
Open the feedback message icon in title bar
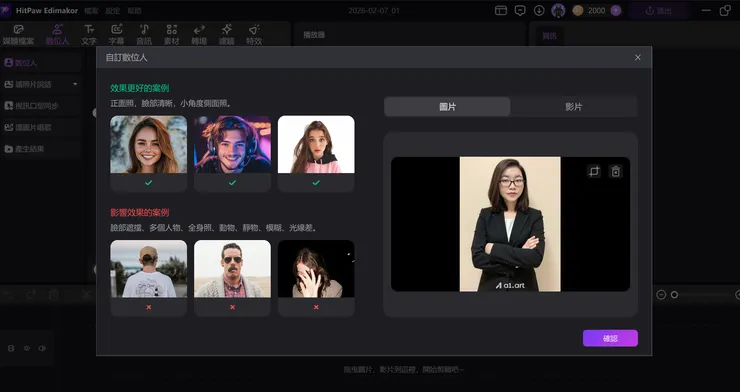520,10
